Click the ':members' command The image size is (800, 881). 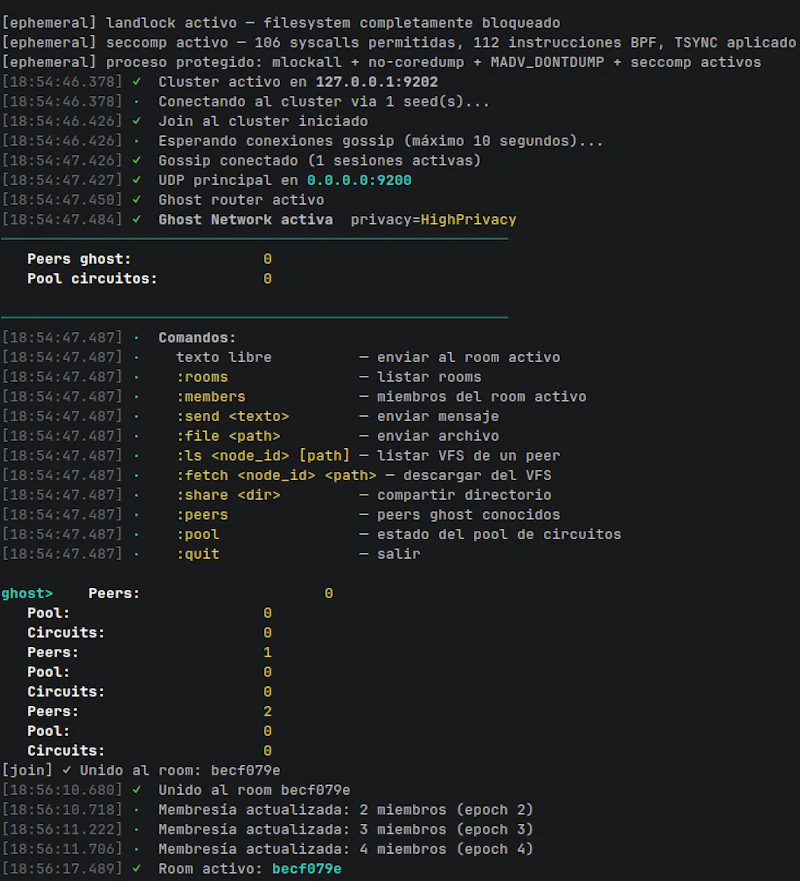[211, 397]
